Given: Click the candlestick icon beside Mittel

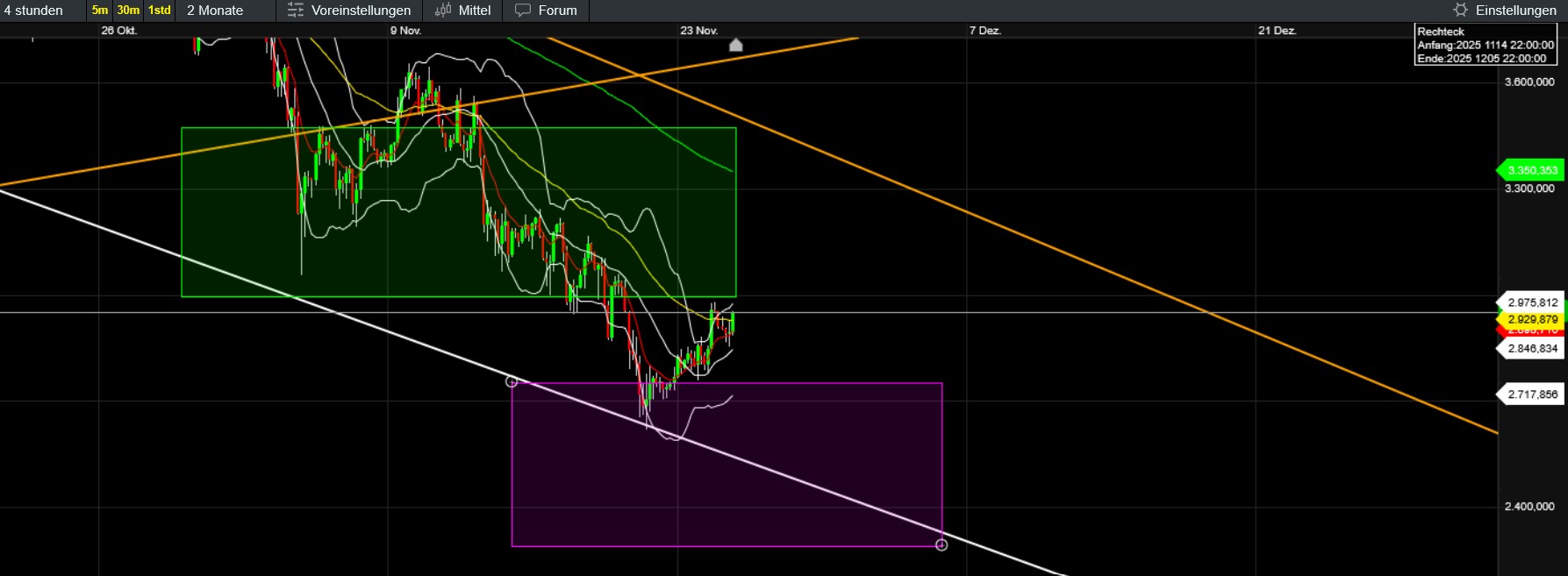Looking at the screenshot, I should click(443, 11).
